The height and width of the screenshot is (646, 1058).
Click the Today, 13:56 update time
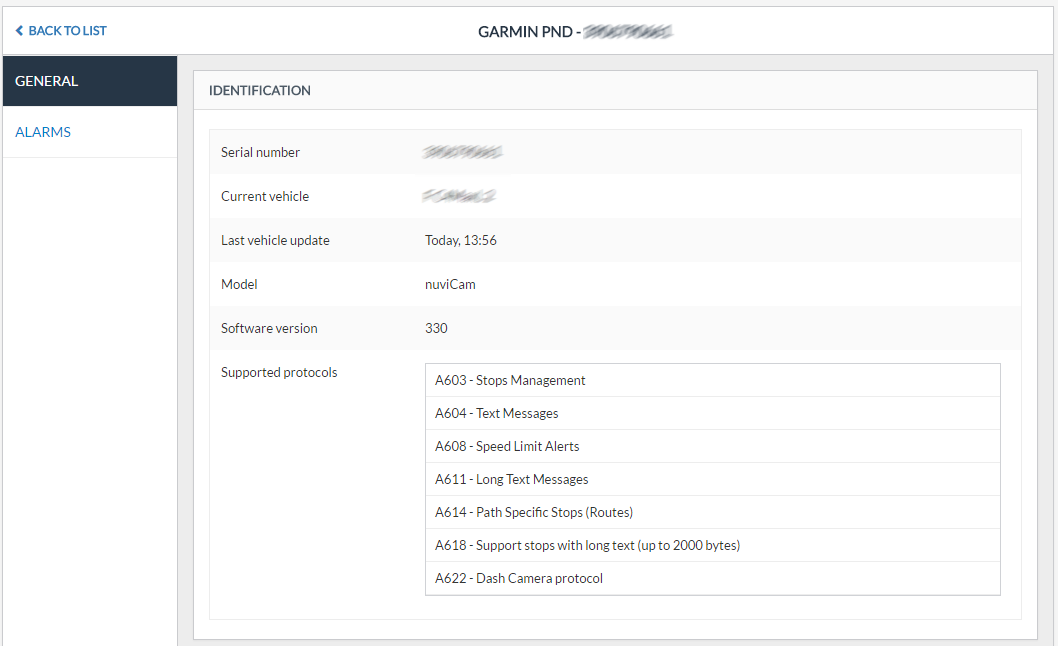(x=461, y=240)
